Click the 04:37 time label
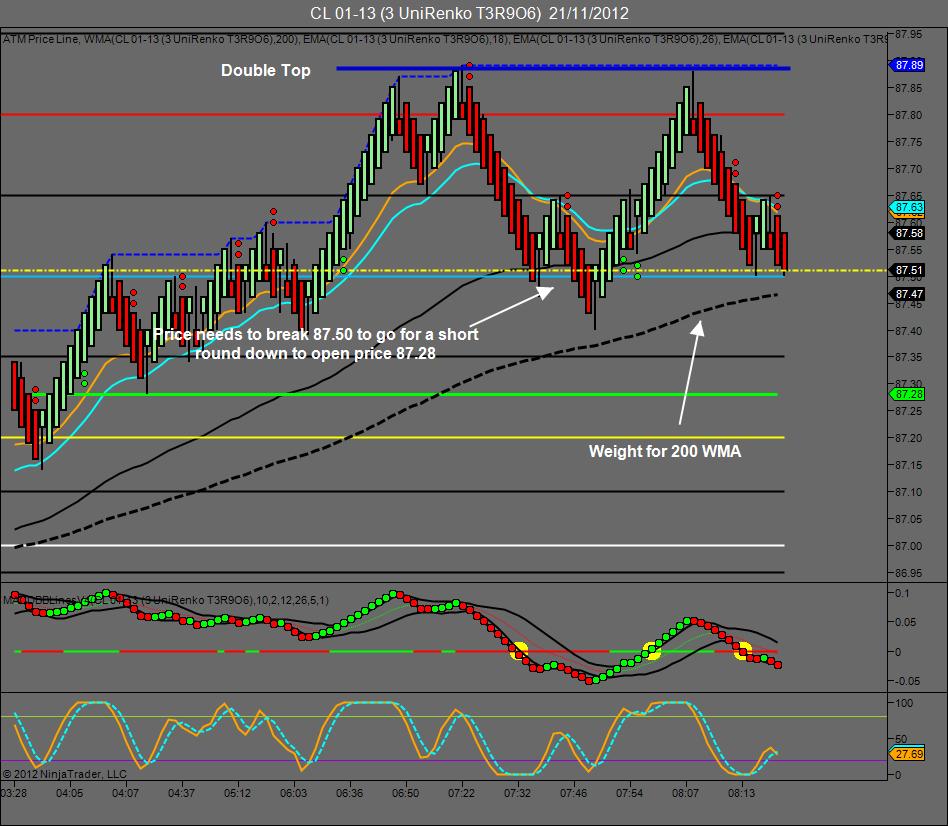Screen dimensions: 948x826 tap(181, 793)
